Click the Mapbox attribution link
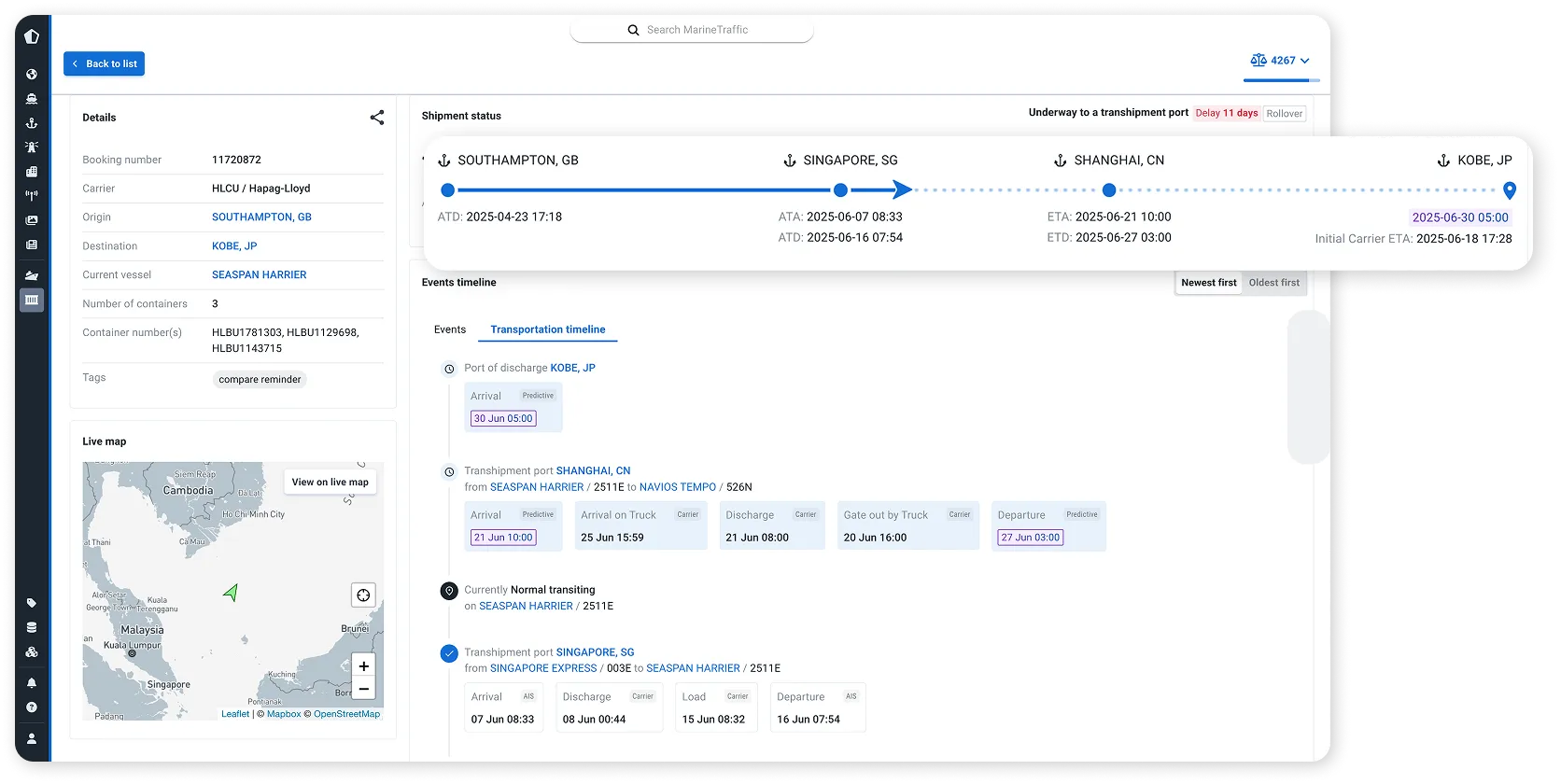The width and height of the screenshot is (1561, 784). click(284, 714)
